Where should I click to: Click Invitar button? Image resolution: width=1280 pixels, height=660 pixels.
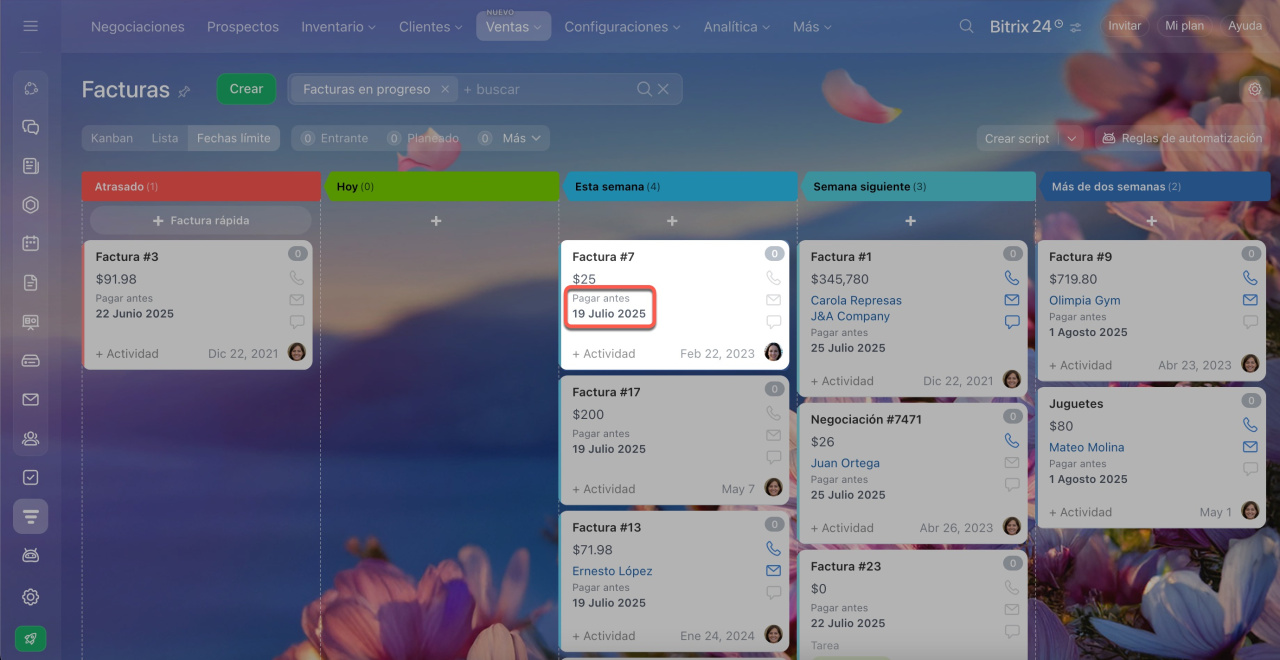1124,26
